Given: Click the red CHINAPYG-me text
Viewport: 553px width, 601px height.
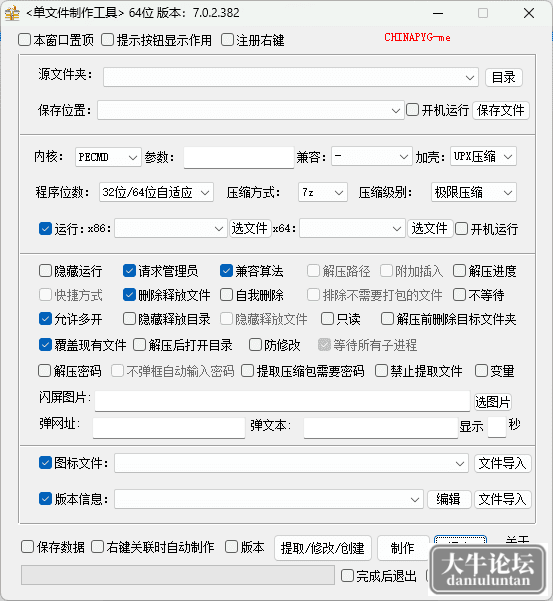Looking at the screenshot, I should point(417,38).
